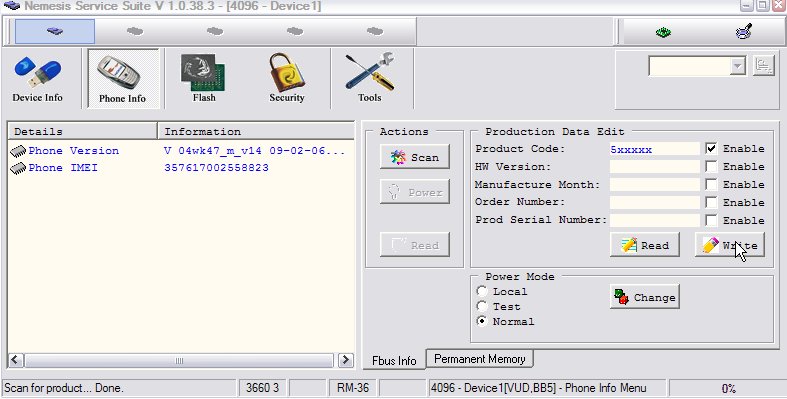Click the HW Version input field
The image size is (787, 399).
point(654,167)
